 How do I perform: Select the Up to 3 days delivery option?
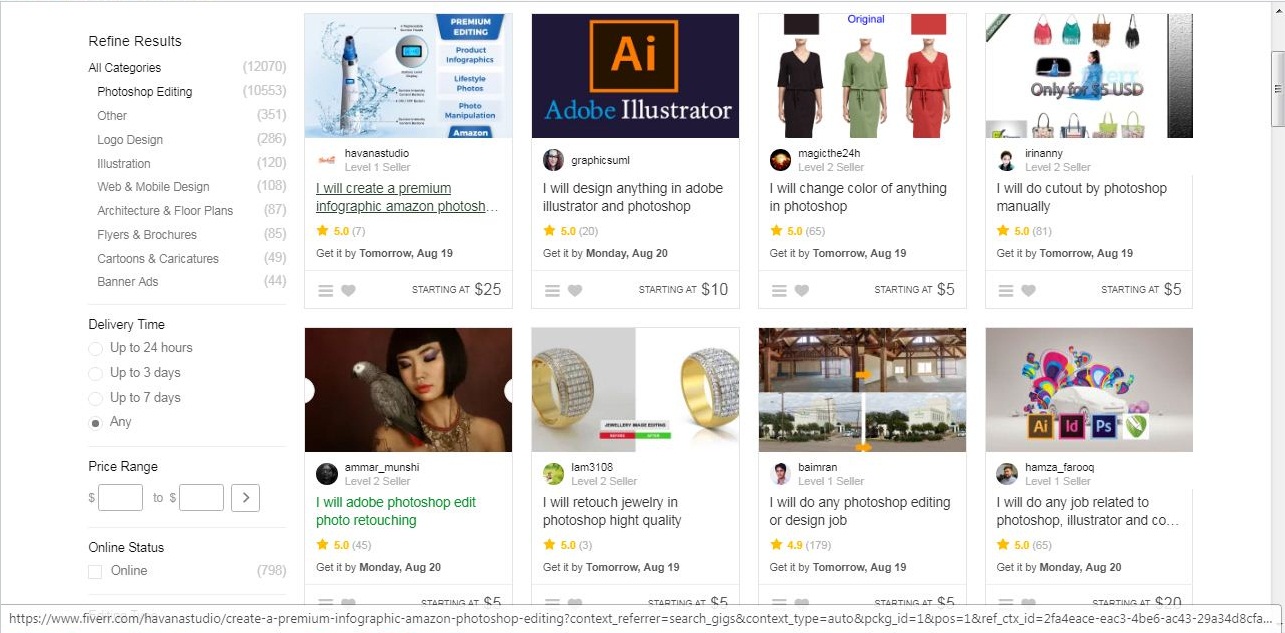click(x=95, y=373)
